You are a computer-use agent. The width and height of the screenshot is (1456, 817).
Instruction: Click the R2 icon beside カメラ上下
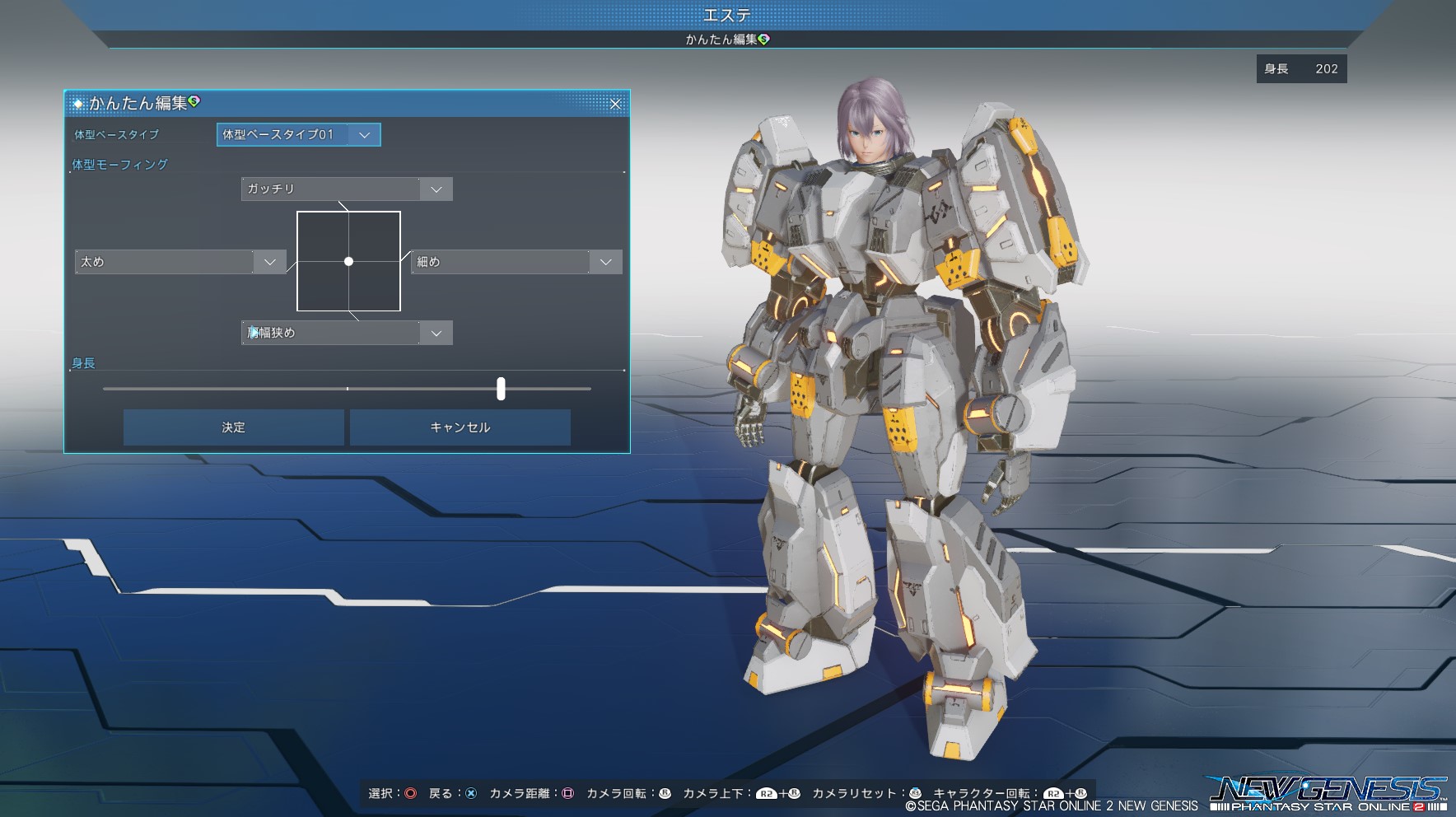tap(766, 794)
